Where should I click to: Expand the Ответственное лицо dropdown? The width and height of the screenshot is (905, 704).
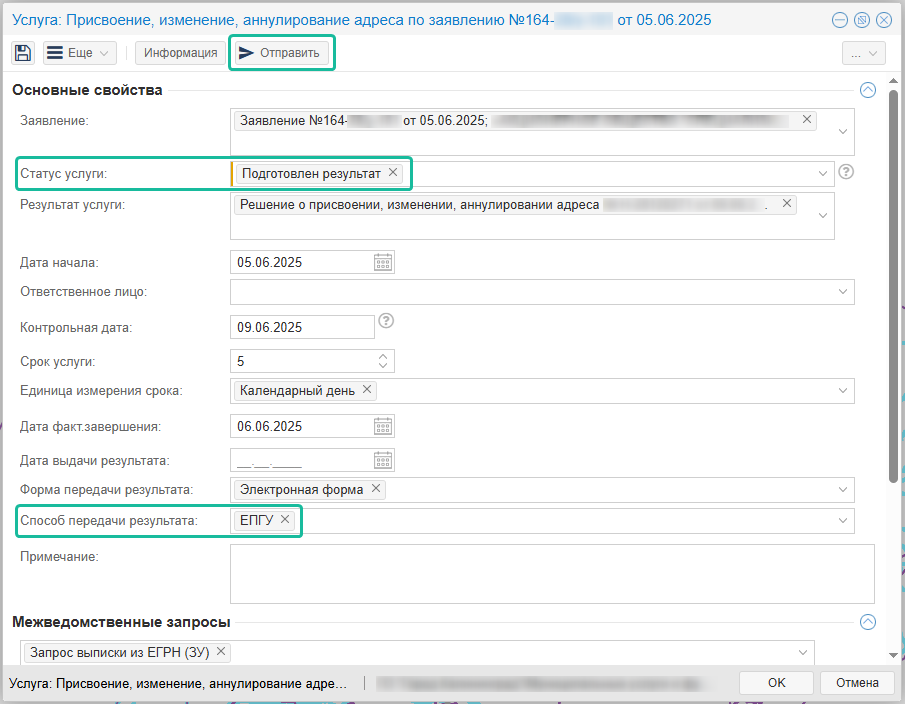[x=843, y=292]
